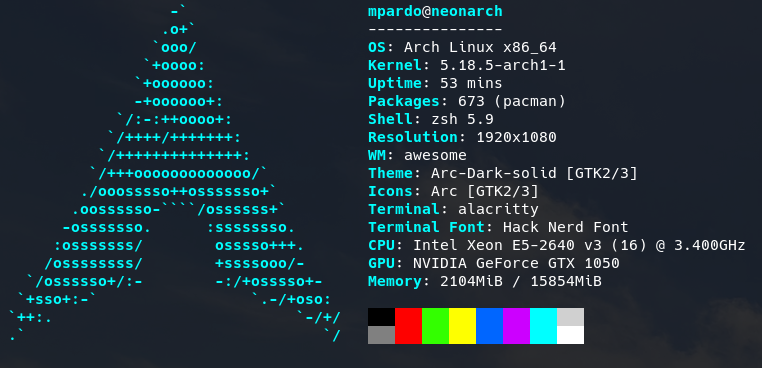The image size is (762, 368).
Task: Click the green color block
Action: click(x=435, y=326)
